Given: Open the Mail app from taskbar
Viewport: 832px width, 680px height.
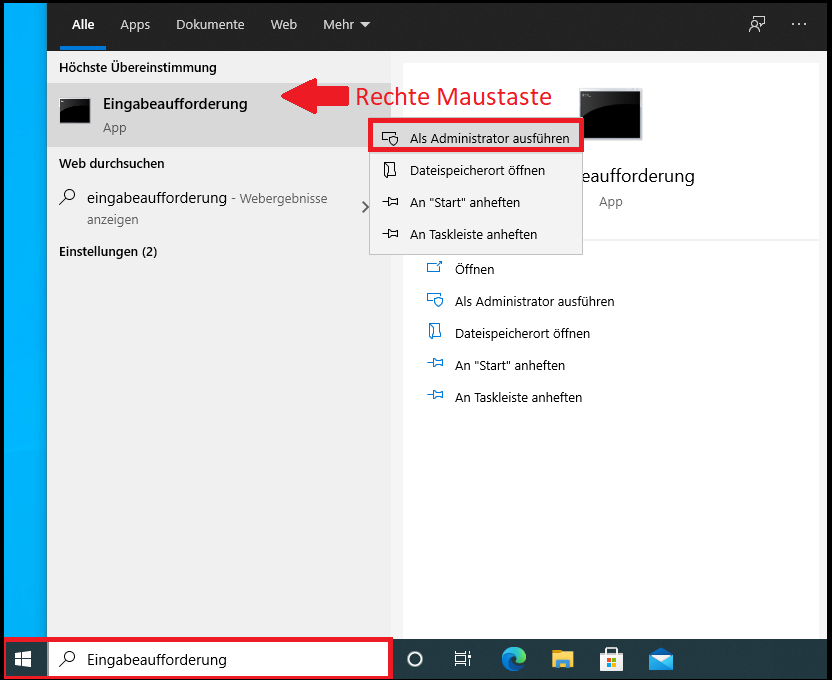Looking at the screenshot, I should [x=660, y=659].
